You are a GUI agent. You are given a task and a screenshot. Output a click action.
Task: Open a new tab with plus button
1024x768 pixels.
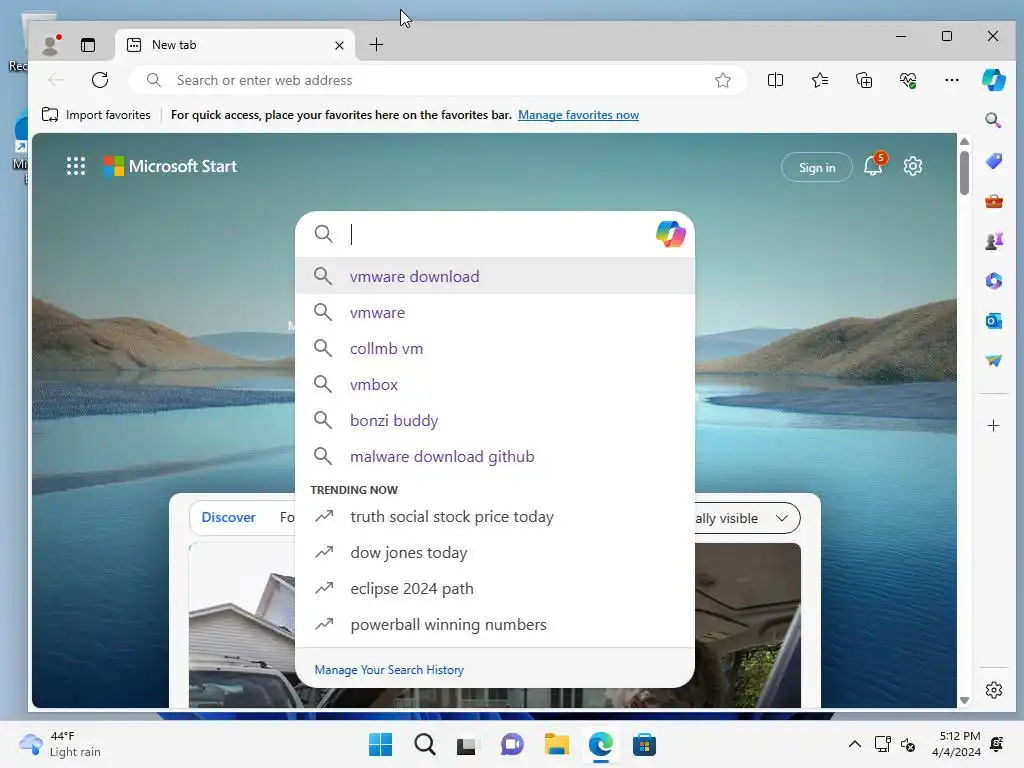(x=376, y=44)
